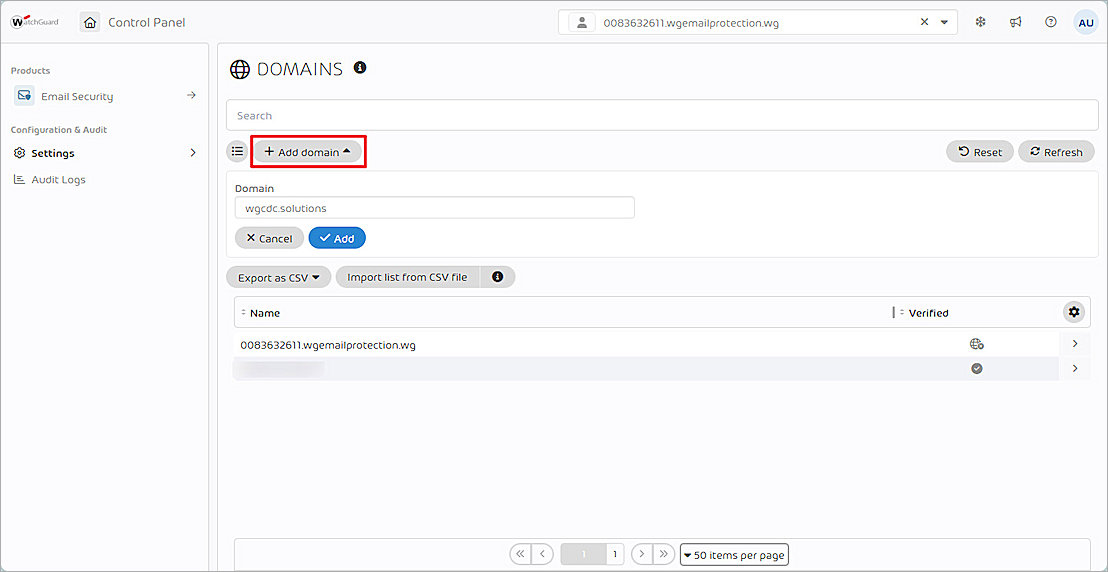The width and height of the screenshot is (1108, 572).
Task: Collapse the Add domain panel
Action: coord(307,152)
